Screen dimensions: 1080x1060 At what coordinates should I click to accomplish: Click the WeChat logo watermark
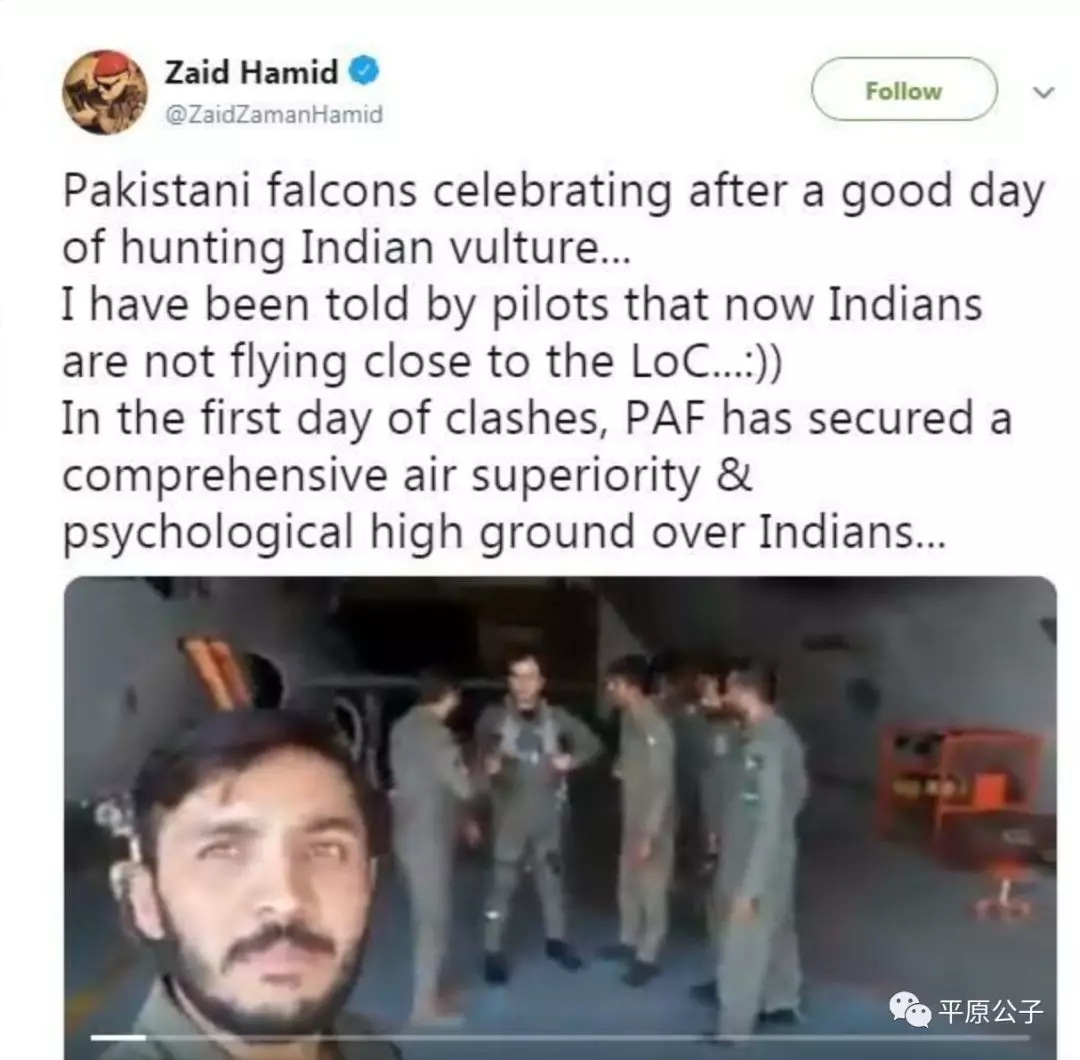pos(910,1010)
